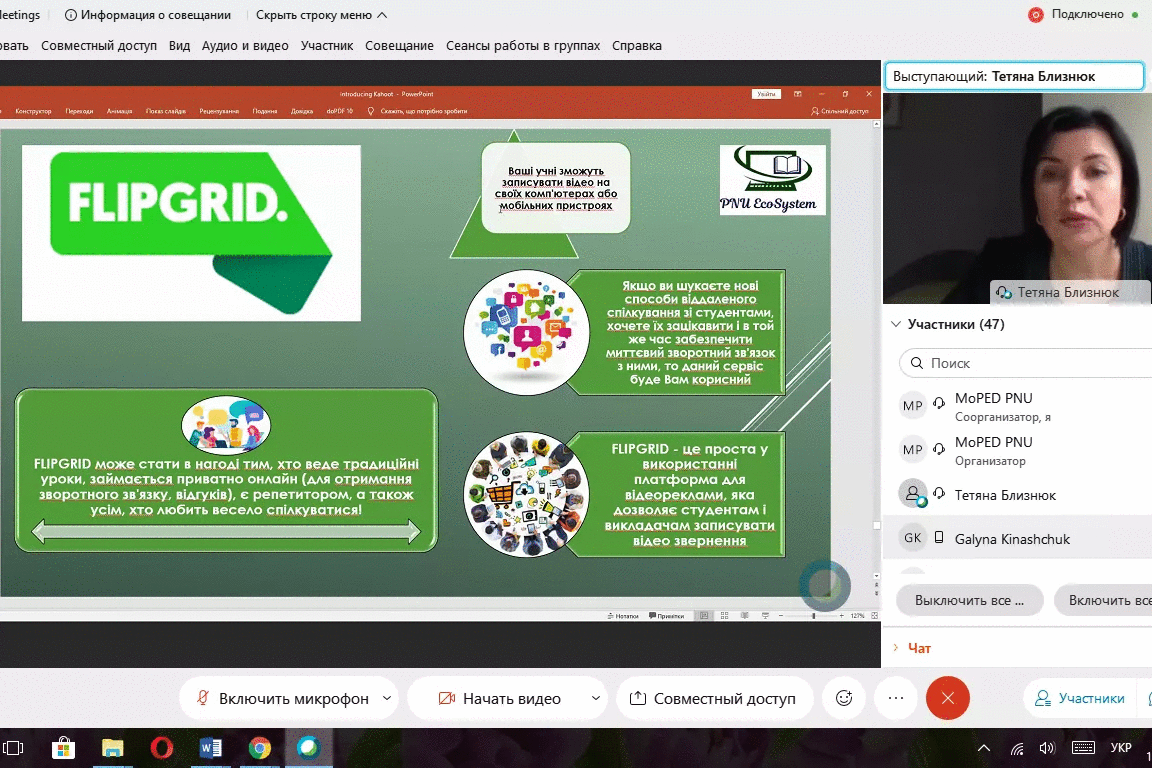
Task: Expand the Чат panel
Action: coord(918,648)
